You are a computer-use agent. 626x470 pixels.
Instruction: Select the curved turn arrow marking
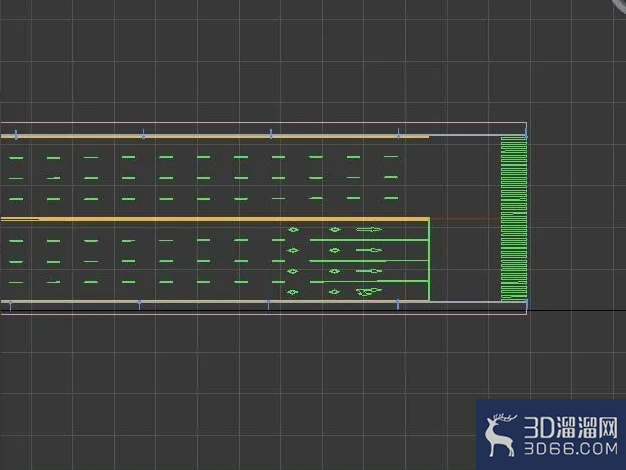pyautogui.click(x=368, y=292)
